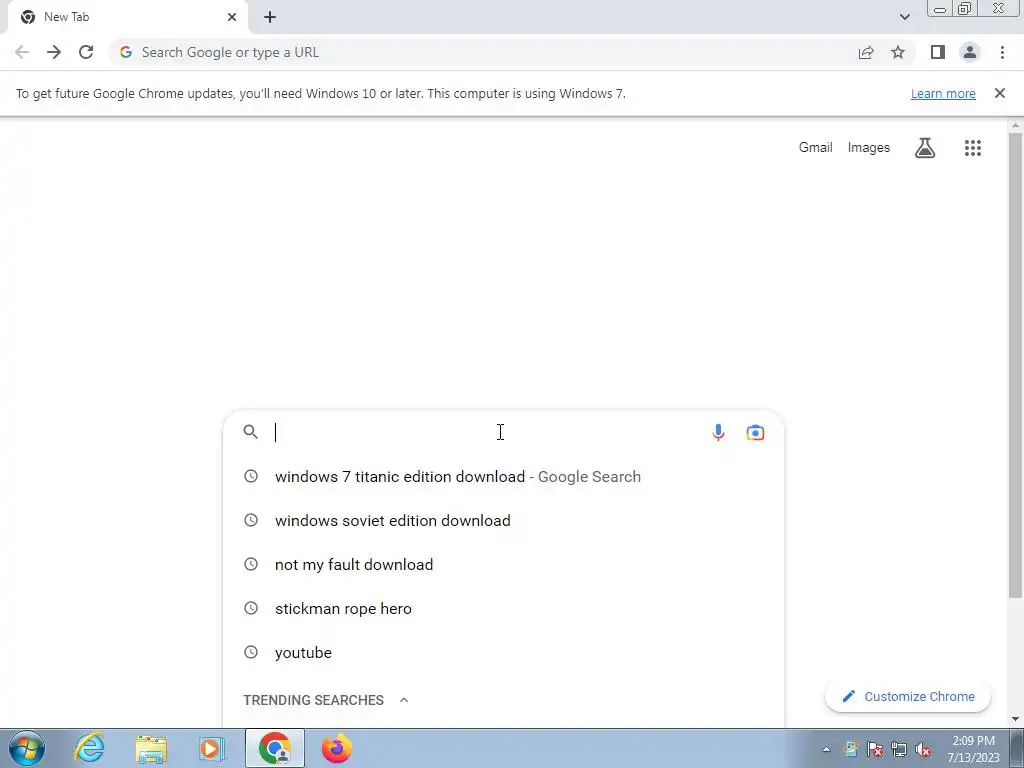Show hidden tray icons arrow
Screen dimensions: 1024x768
pyautogui.click(x=826, y=750)
